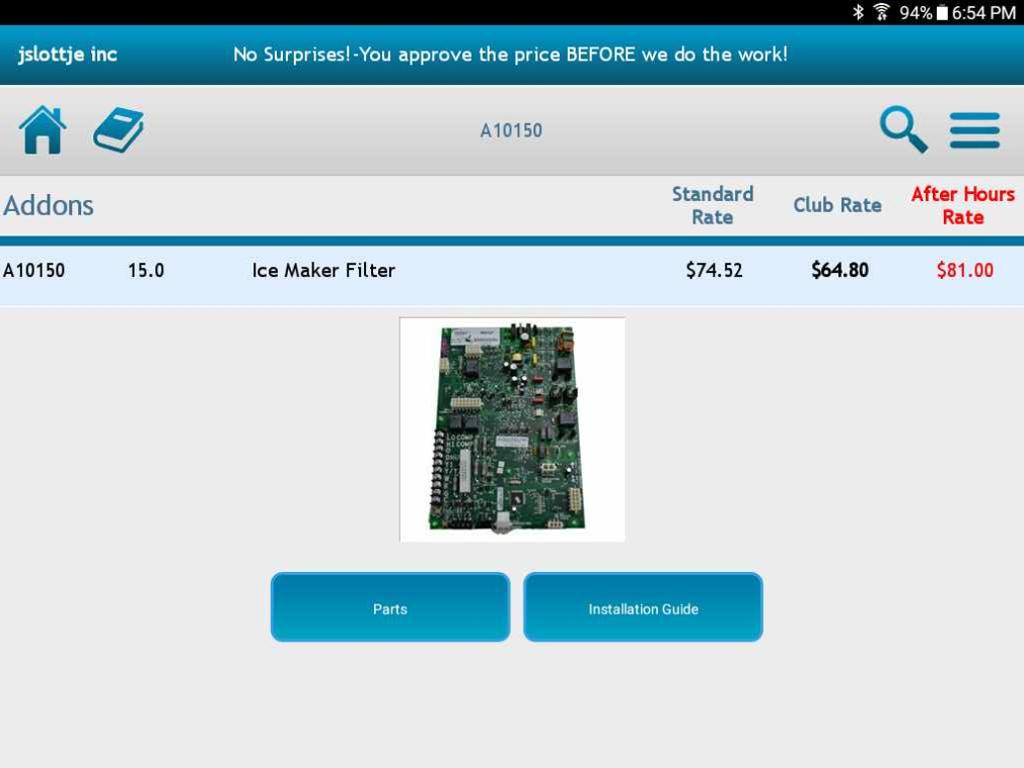Tap the Wi-Fi status icon
Image resolution: width=1024 pixels, height=768 pixels.
click(882, 12)
